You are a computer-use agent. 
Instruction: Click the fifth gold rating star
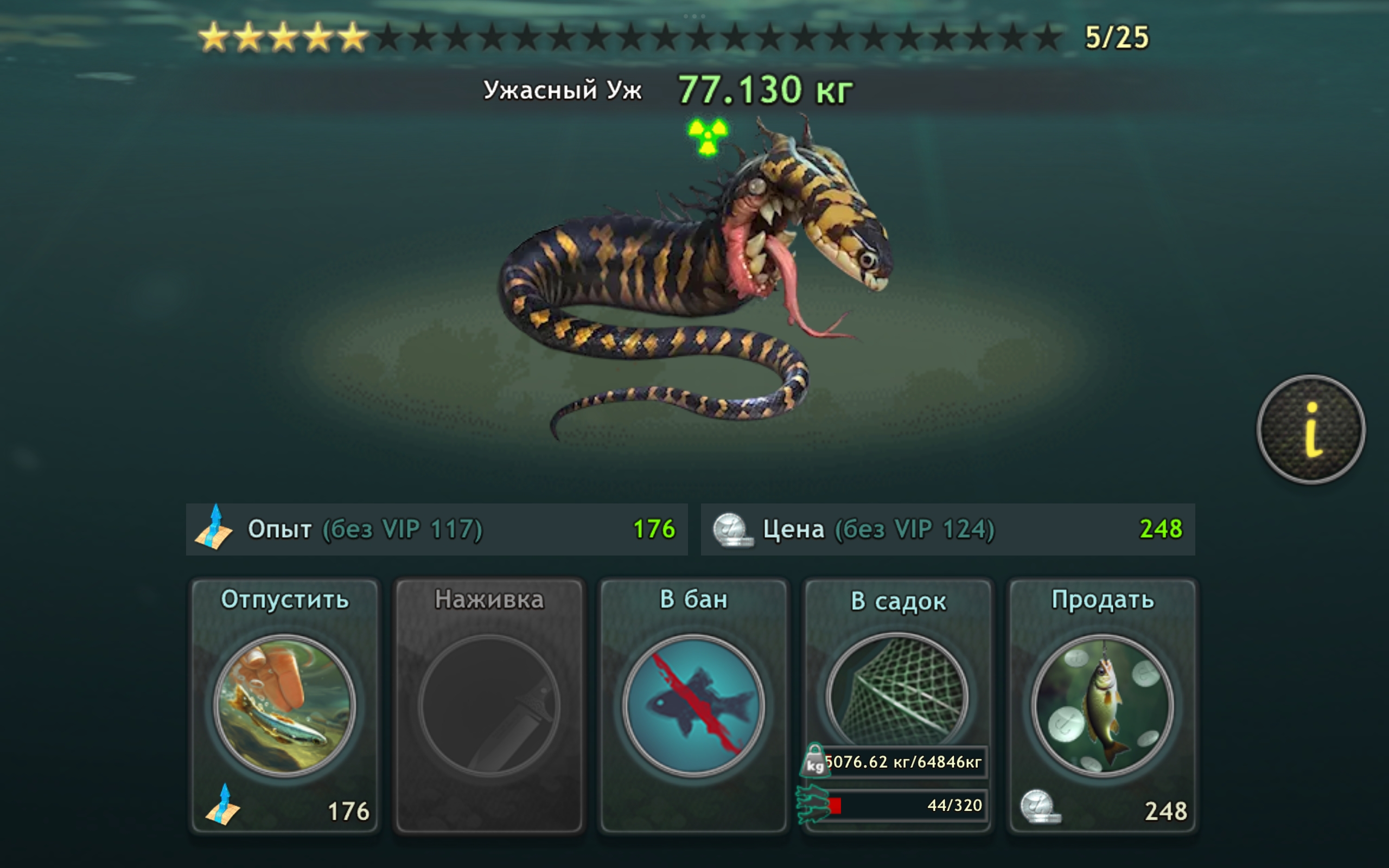(x=353, y=37)
